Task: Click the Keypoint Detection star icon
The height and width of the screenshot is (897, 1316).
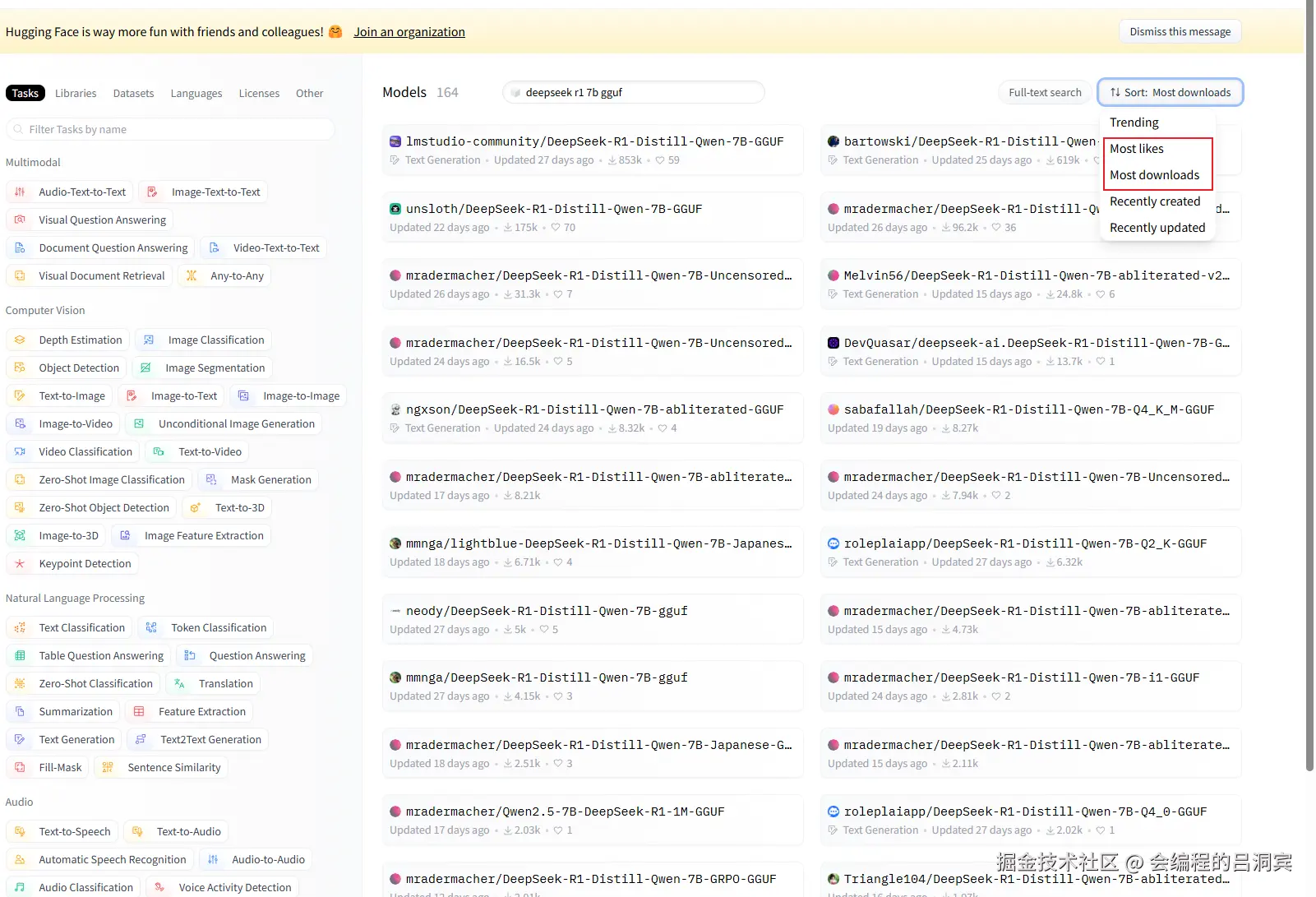Action: tap(20, 564)
